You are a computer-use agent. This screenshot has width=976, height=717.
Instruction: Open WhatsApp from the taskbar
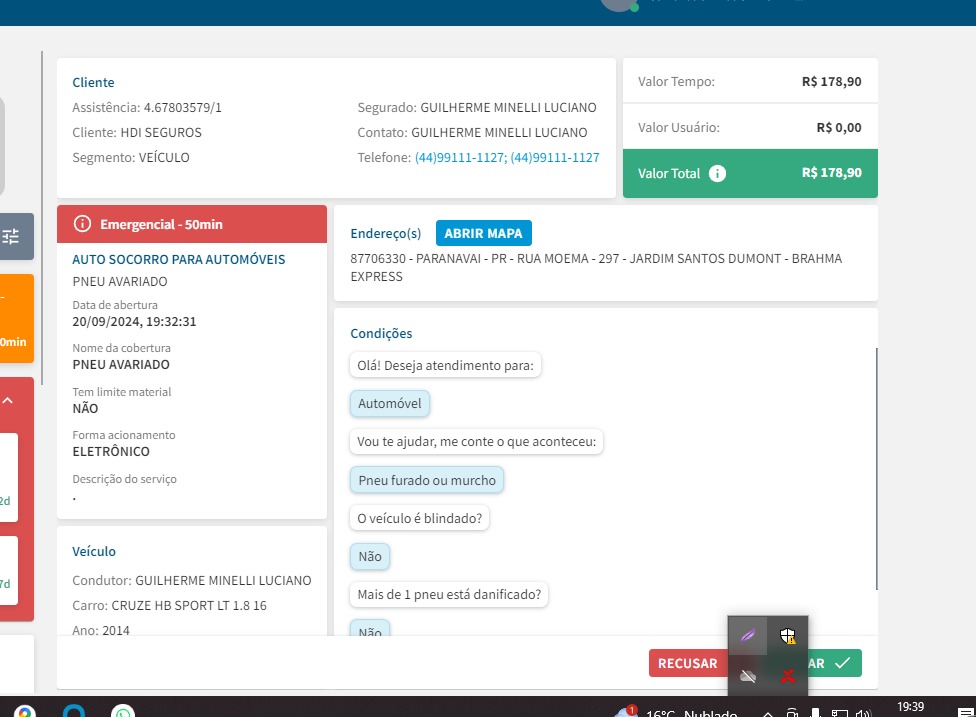pos(123,711)
